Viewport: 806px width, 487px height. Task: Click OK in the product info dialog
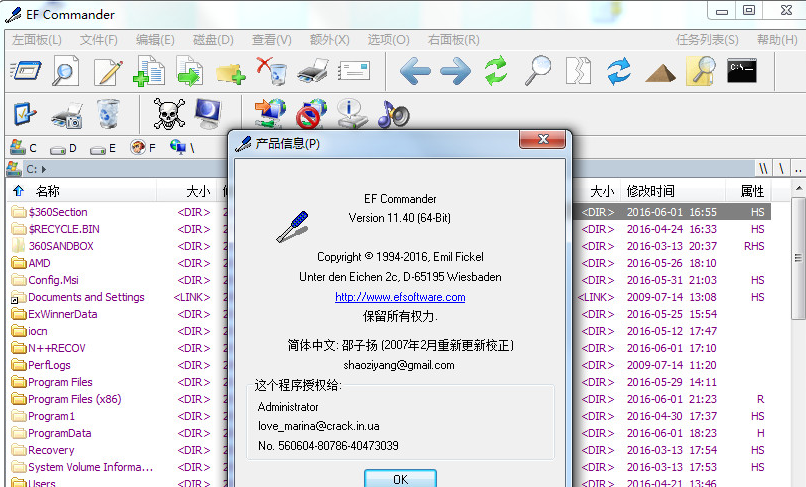click(x=400, y=478)
